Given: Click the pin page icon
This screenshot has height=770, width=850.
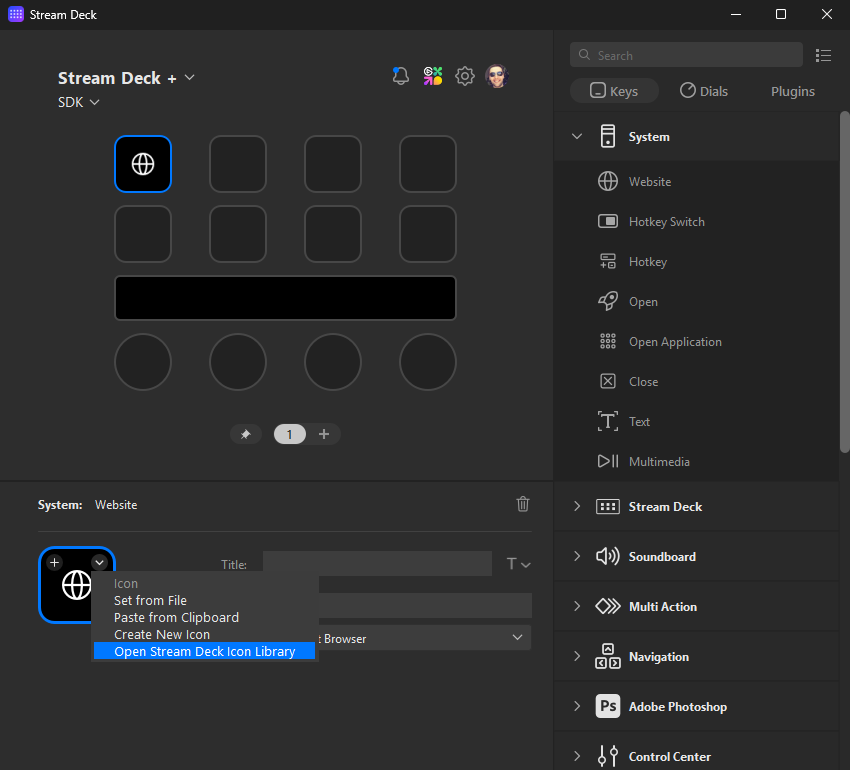Looking at the screenshot, I should tap(246, 434).
